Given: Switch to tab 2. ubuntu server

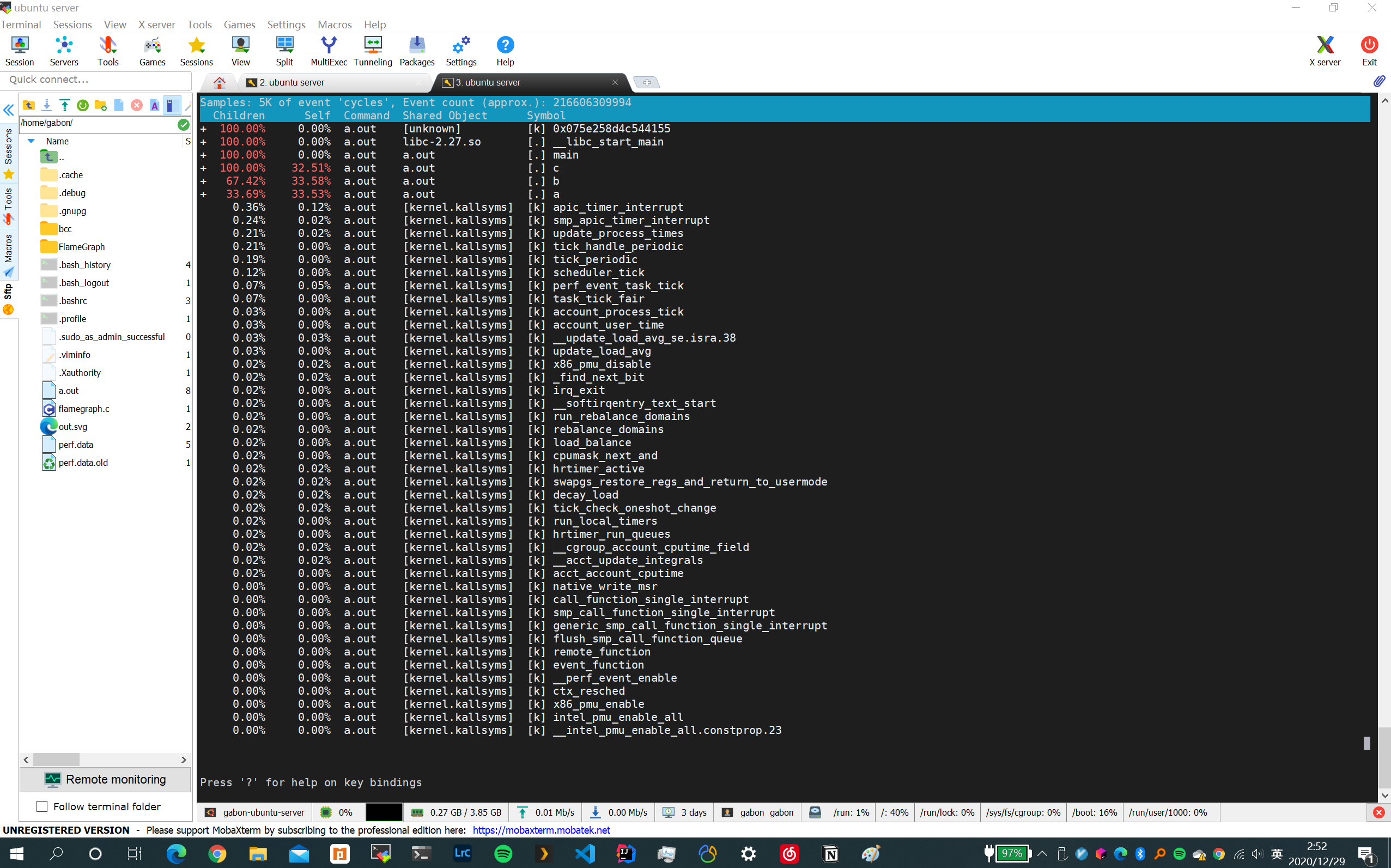Looking at the screenshot, I should (291, 83).
